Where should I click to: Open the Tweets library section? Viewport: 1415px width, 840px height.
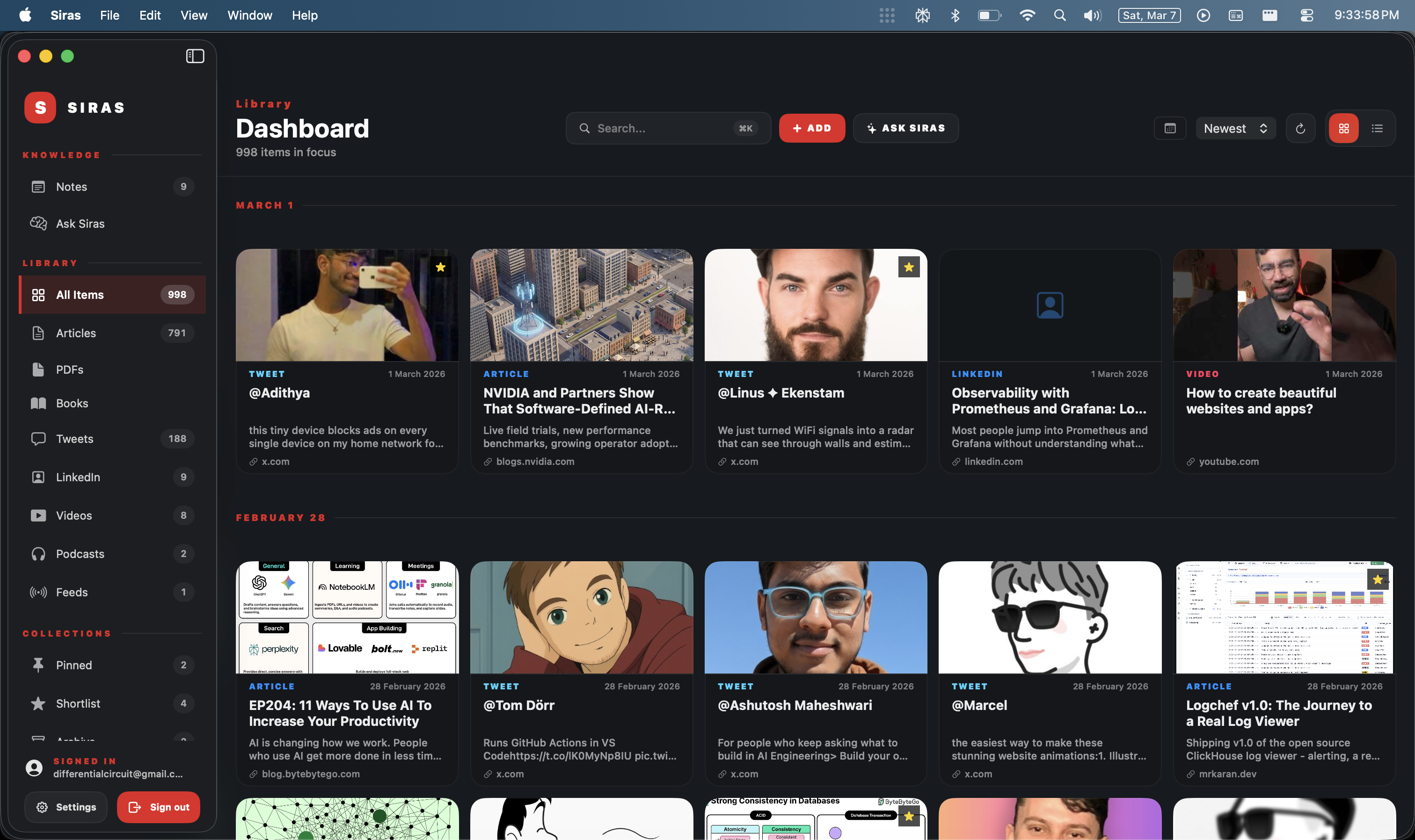pos(73,439)
